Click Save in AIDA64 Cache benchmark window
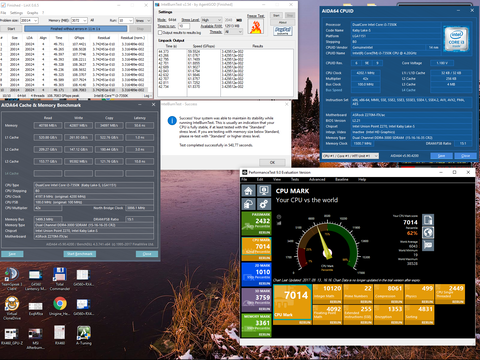 [12, 254]
